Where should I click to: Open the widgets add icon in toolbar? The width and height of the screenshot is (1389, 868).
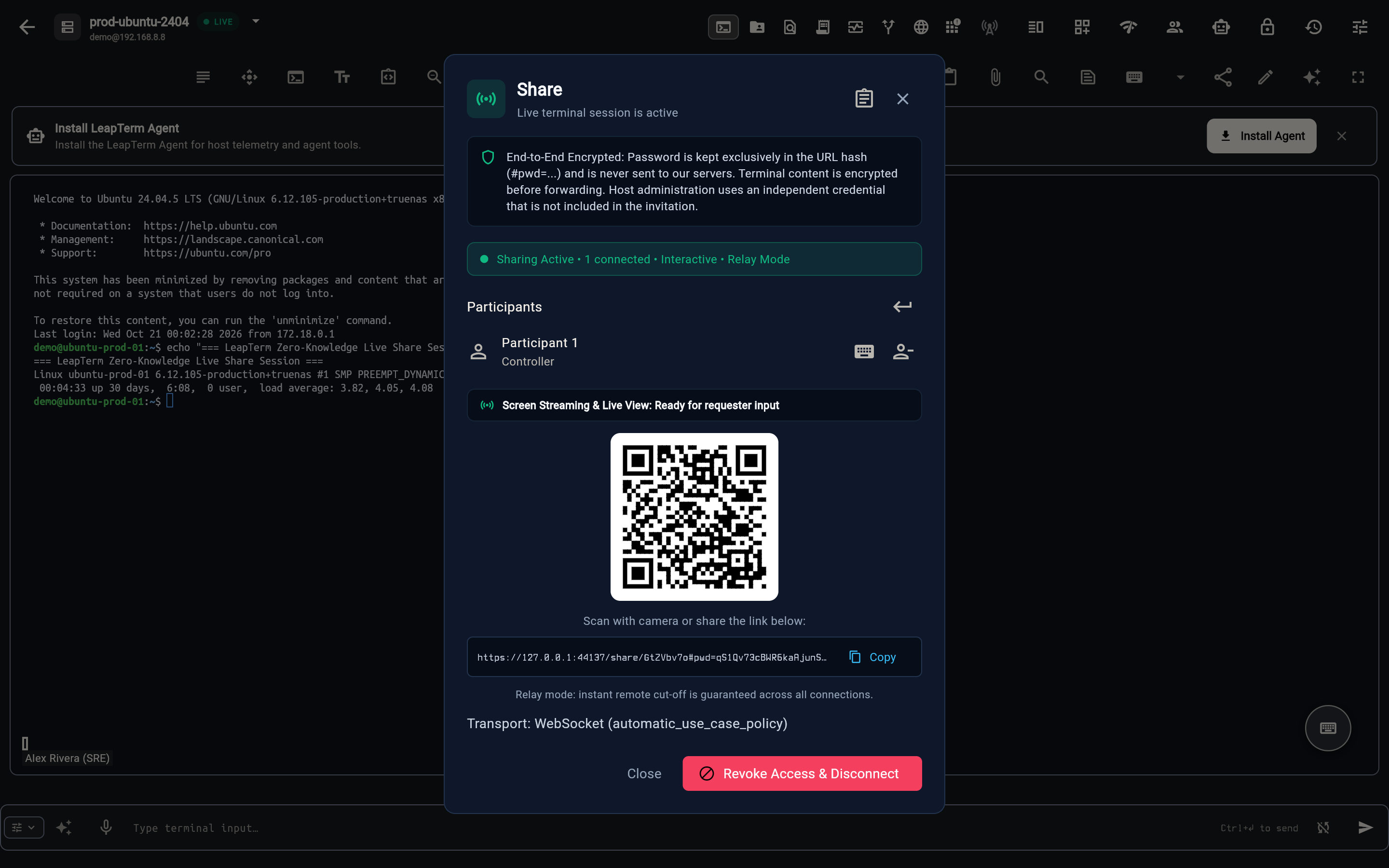click(x=1082, y=27)
